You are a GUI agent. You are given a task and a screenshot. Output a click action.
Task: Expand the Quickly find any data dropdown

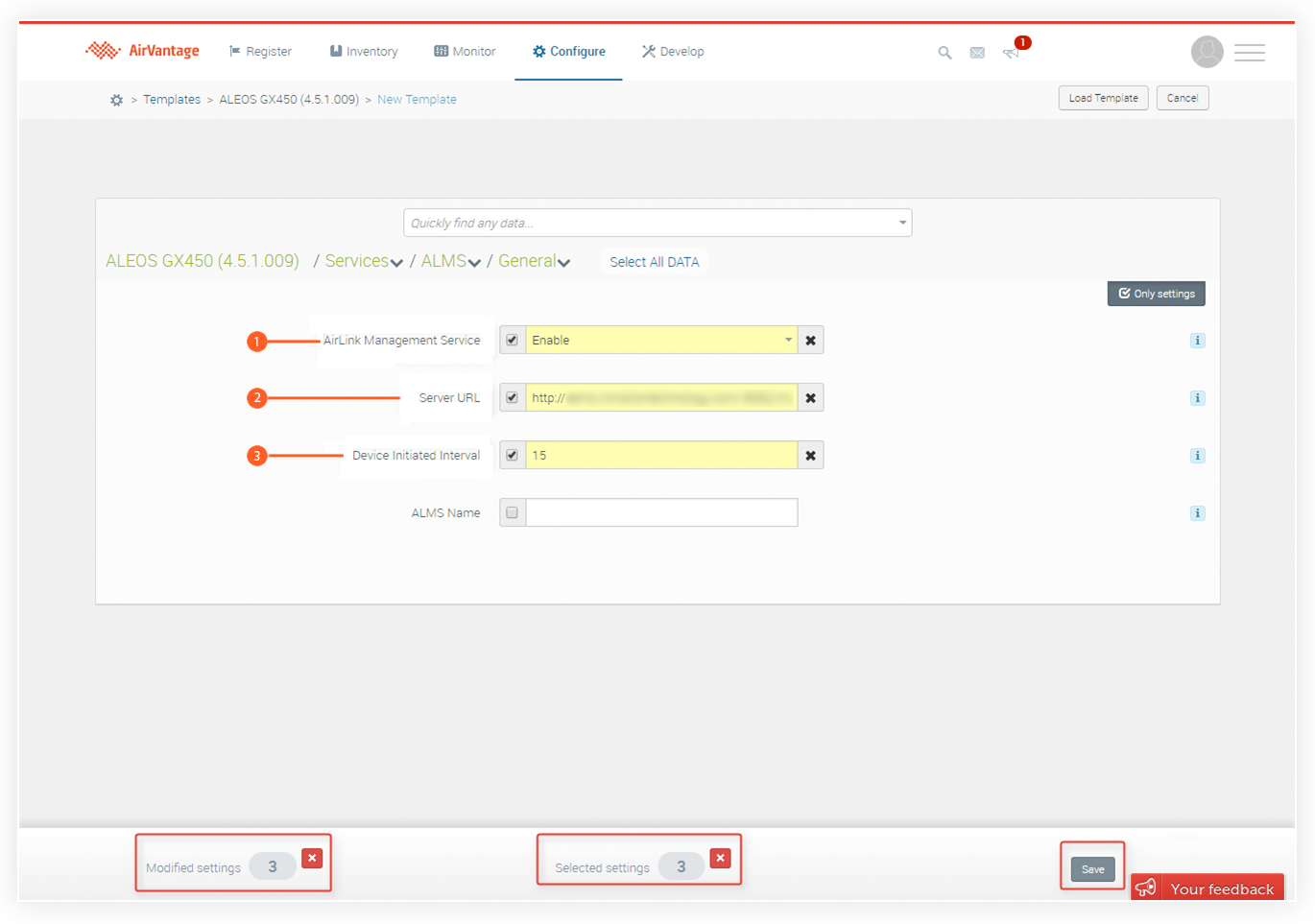coord(902,223)
